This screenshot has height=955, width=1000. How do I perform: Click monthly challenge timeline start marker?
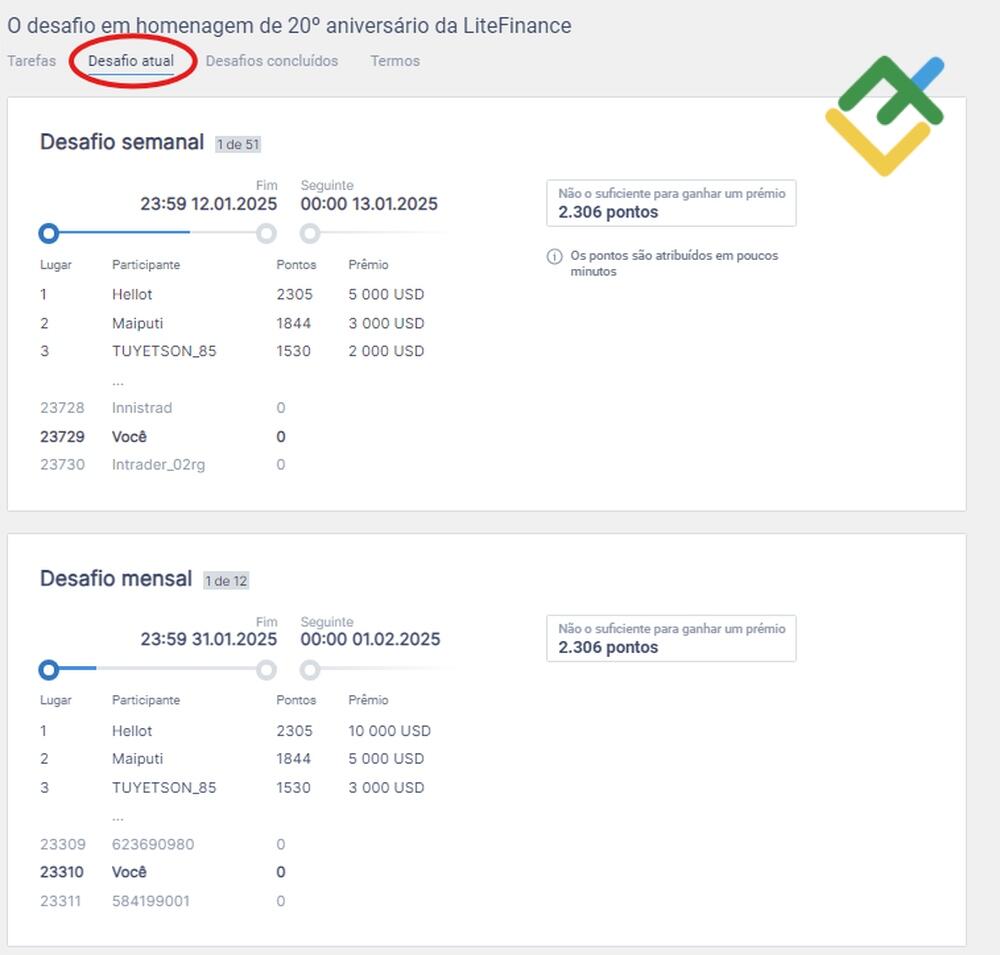[x=48, y=670]
